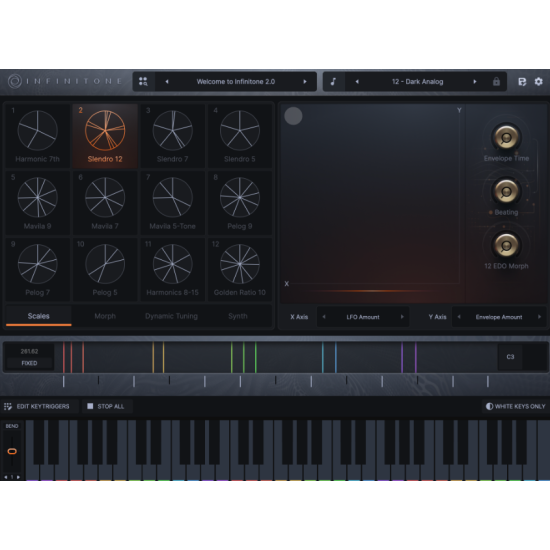
Task: Switch to the Morph tab
Action: [x=105, y=316]
